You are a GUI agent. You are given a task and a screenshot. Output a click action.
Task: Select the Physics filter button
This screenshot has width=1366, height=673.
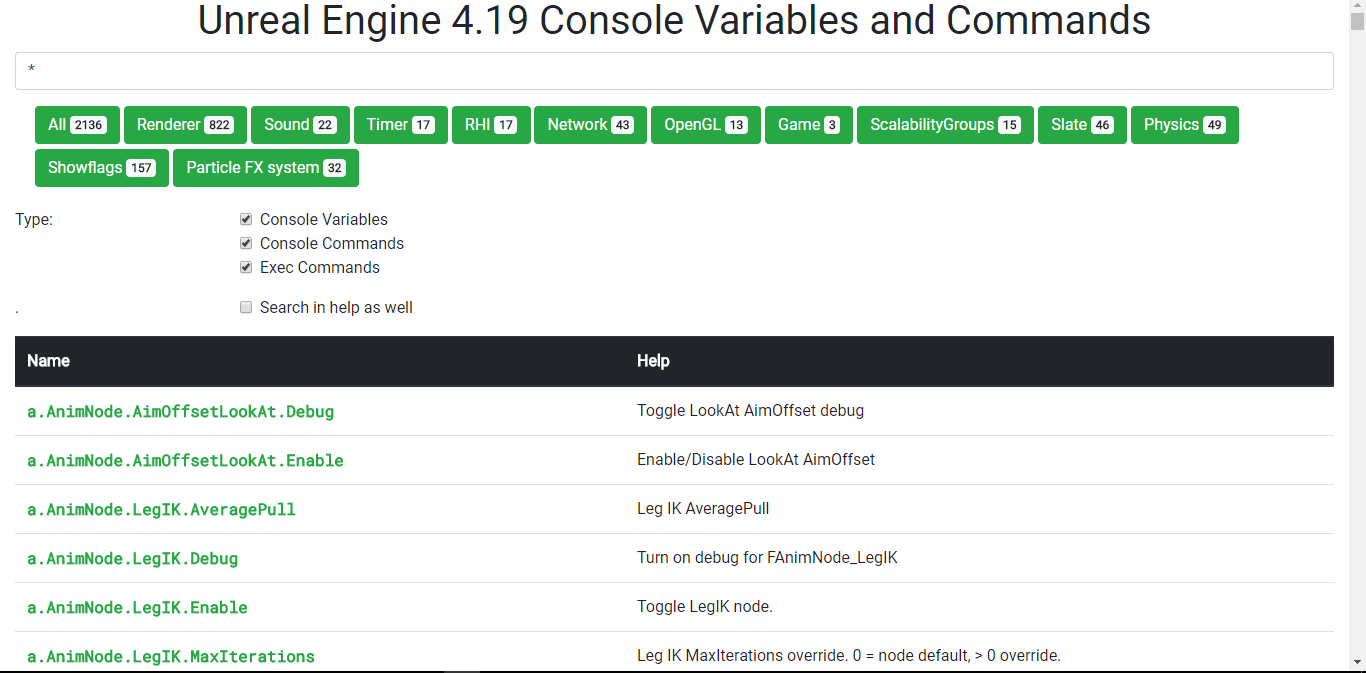pos(1184,125)
